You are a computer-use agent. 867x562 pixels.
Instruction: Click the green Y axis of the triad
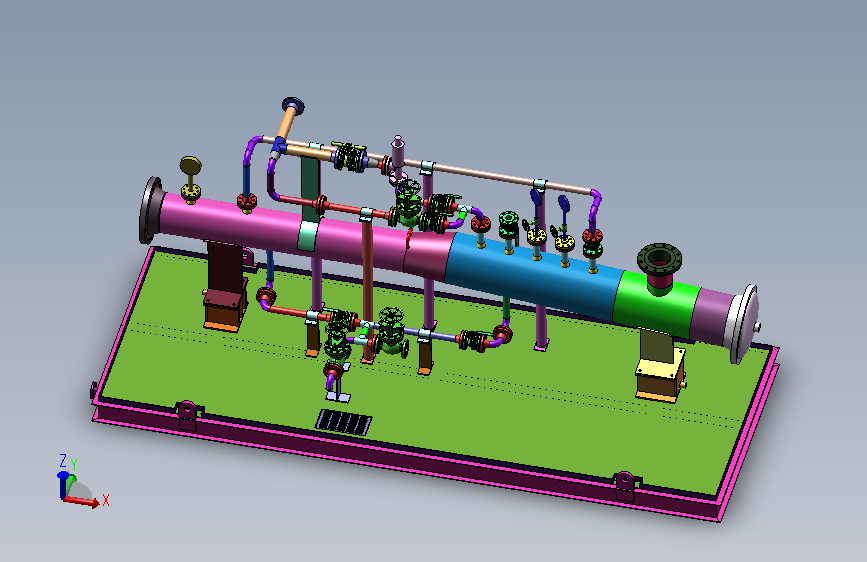tap(71, 483)
